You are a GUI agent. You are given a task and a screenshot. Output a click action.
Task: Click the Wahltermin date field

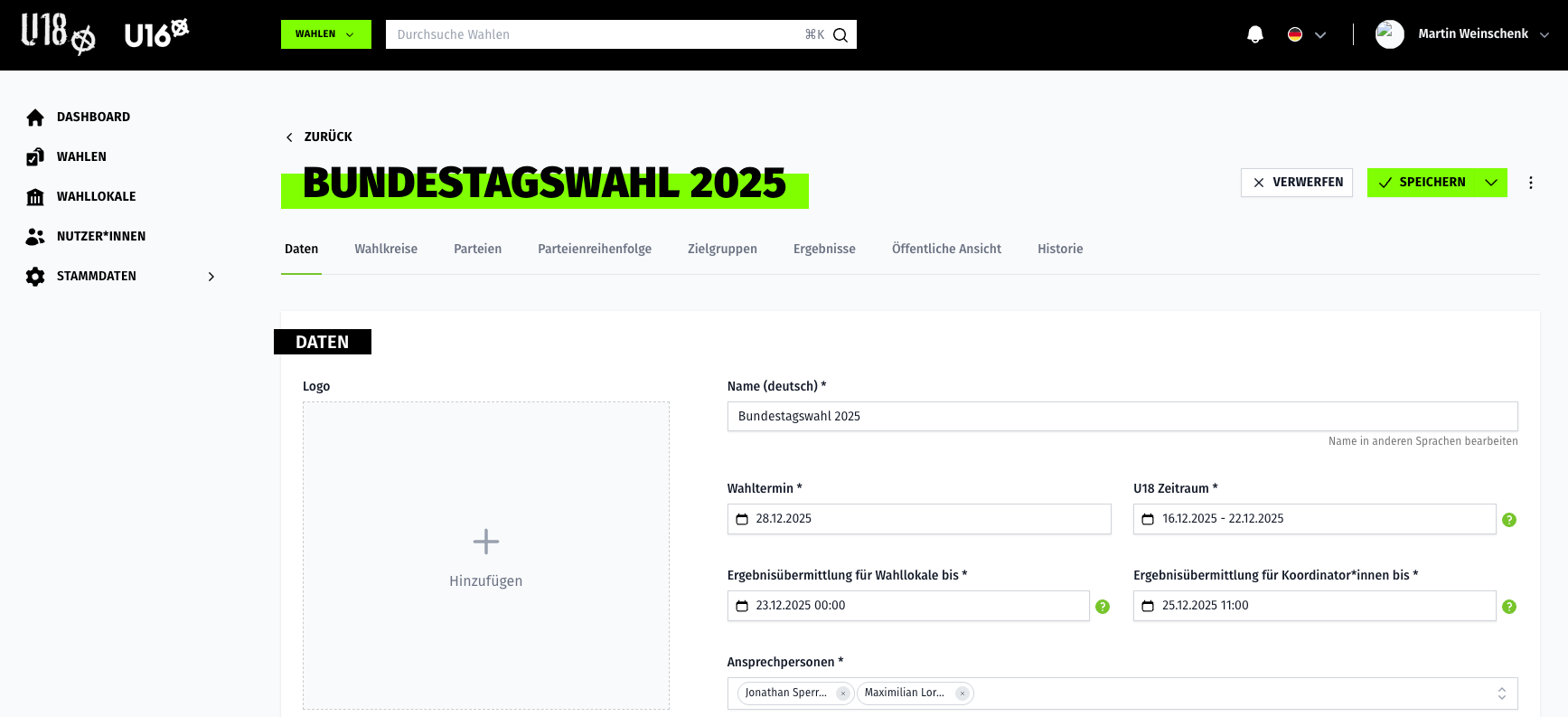(x=919, y=519)
